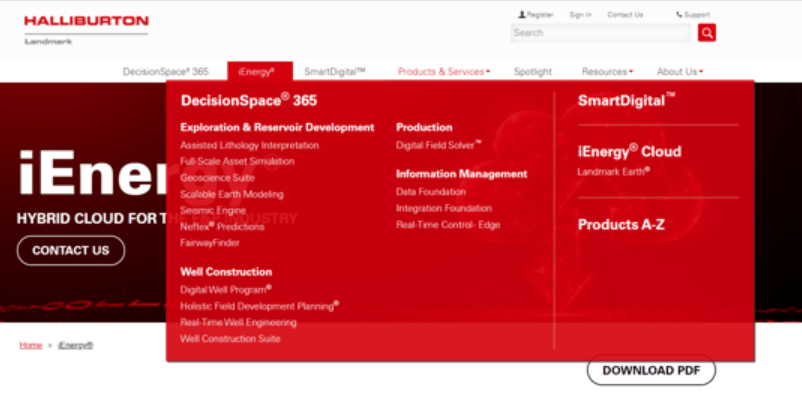Click the Register person icon link
802x398 pixels.
pyautogui.click(x=536, y=15)
